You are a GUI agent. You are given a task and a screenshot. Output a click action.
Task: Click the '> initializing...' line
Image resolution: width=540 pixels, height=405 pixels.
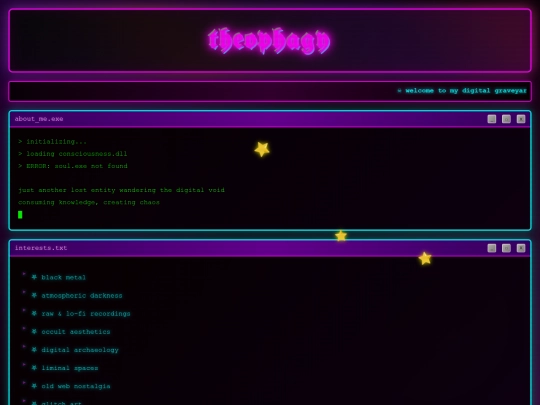[52, 142]
